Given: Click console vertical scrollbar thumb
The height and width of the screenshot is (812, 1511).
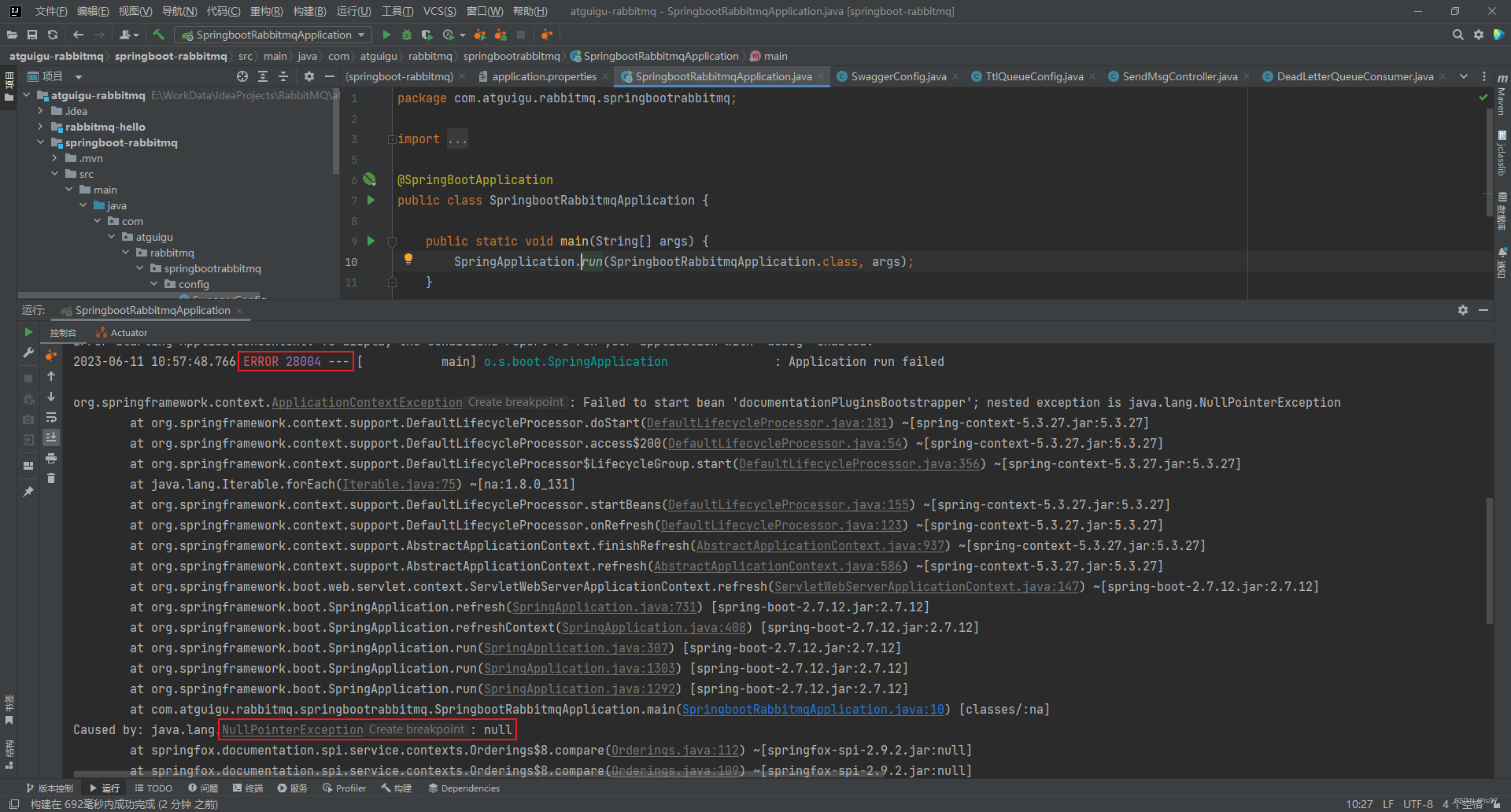Looking at the screenshot, I should [x=1489, y=560].
